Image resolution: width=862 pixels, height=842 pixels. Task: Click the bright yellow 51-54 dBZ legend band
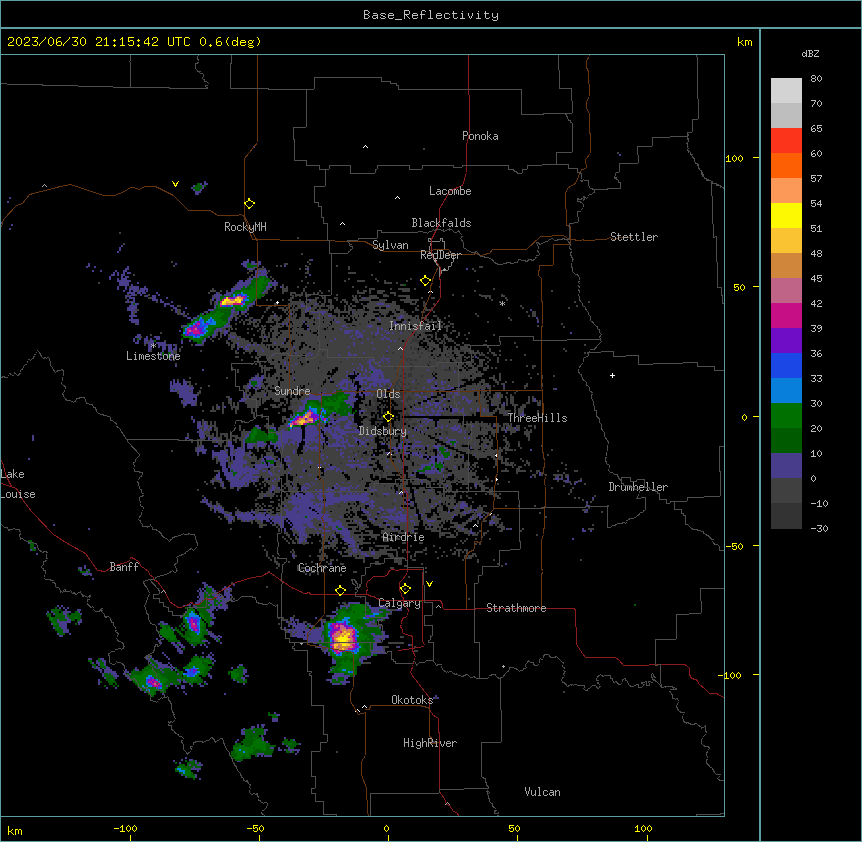(786, 215)
